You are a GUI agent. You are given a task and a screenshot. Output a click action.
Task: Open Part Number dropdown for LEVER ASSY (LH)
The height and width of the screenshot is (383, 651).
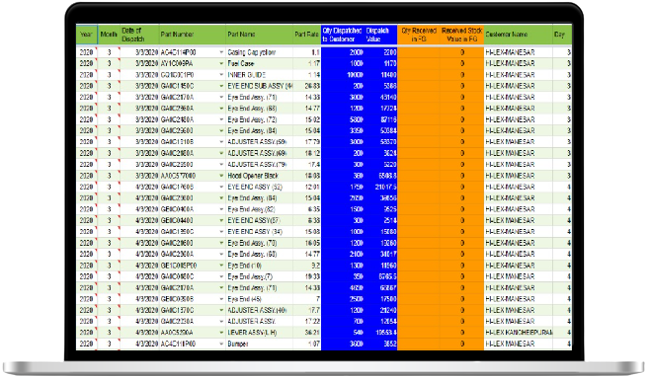pos(221,333)
